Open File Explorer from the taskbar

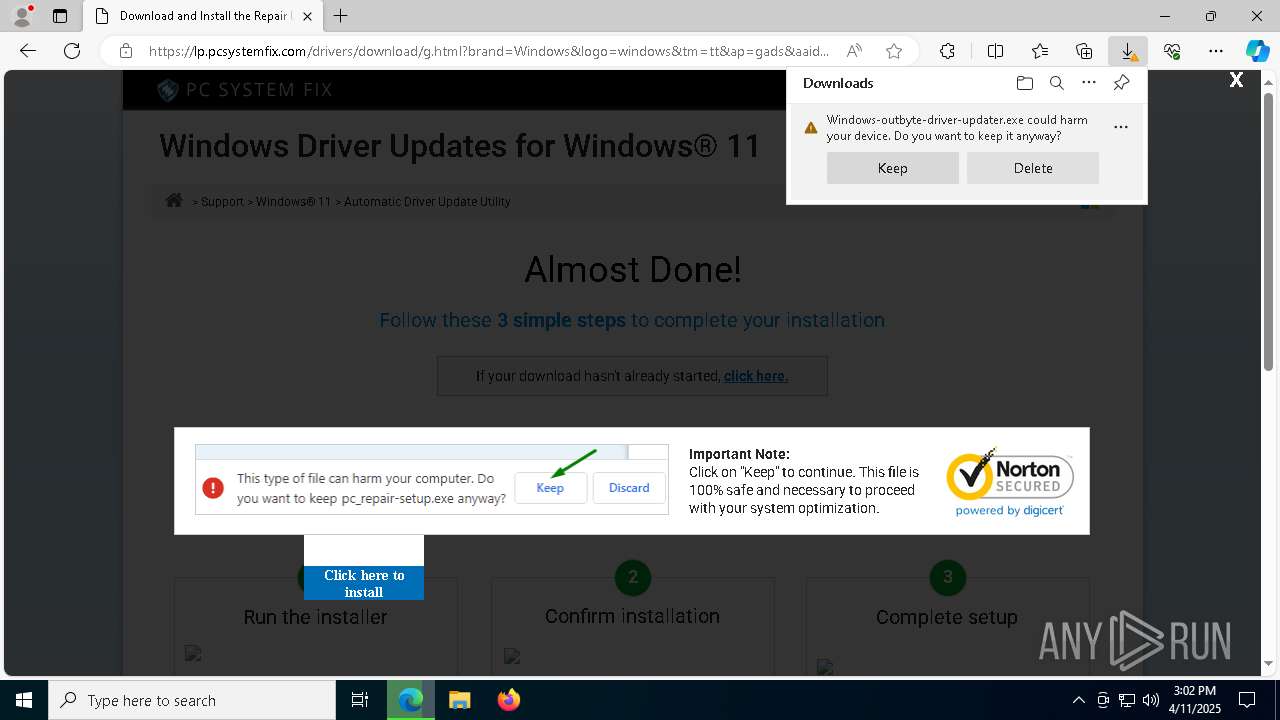[459, 700]
